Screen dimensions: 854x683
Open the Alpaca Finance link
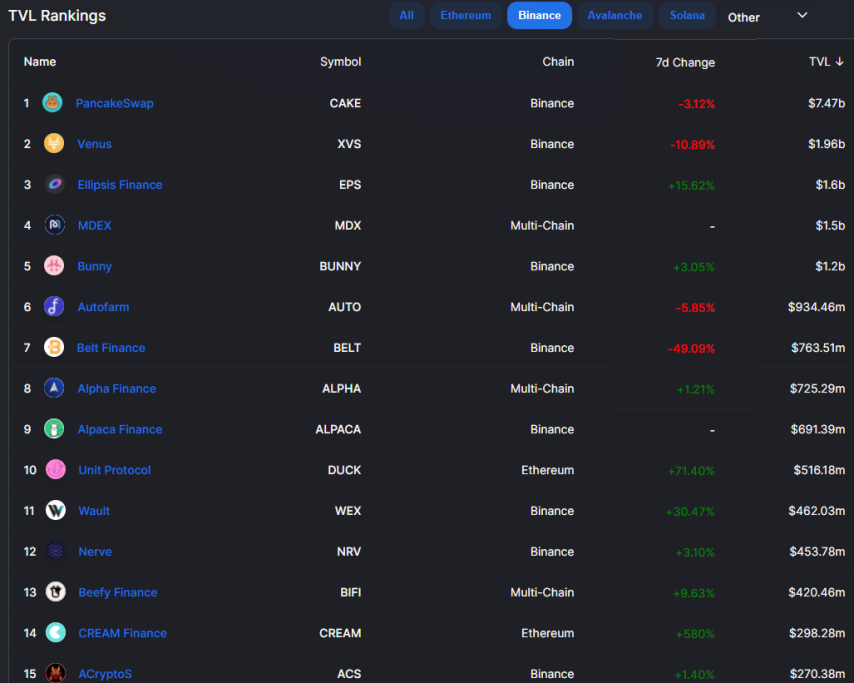coord(120,429)
